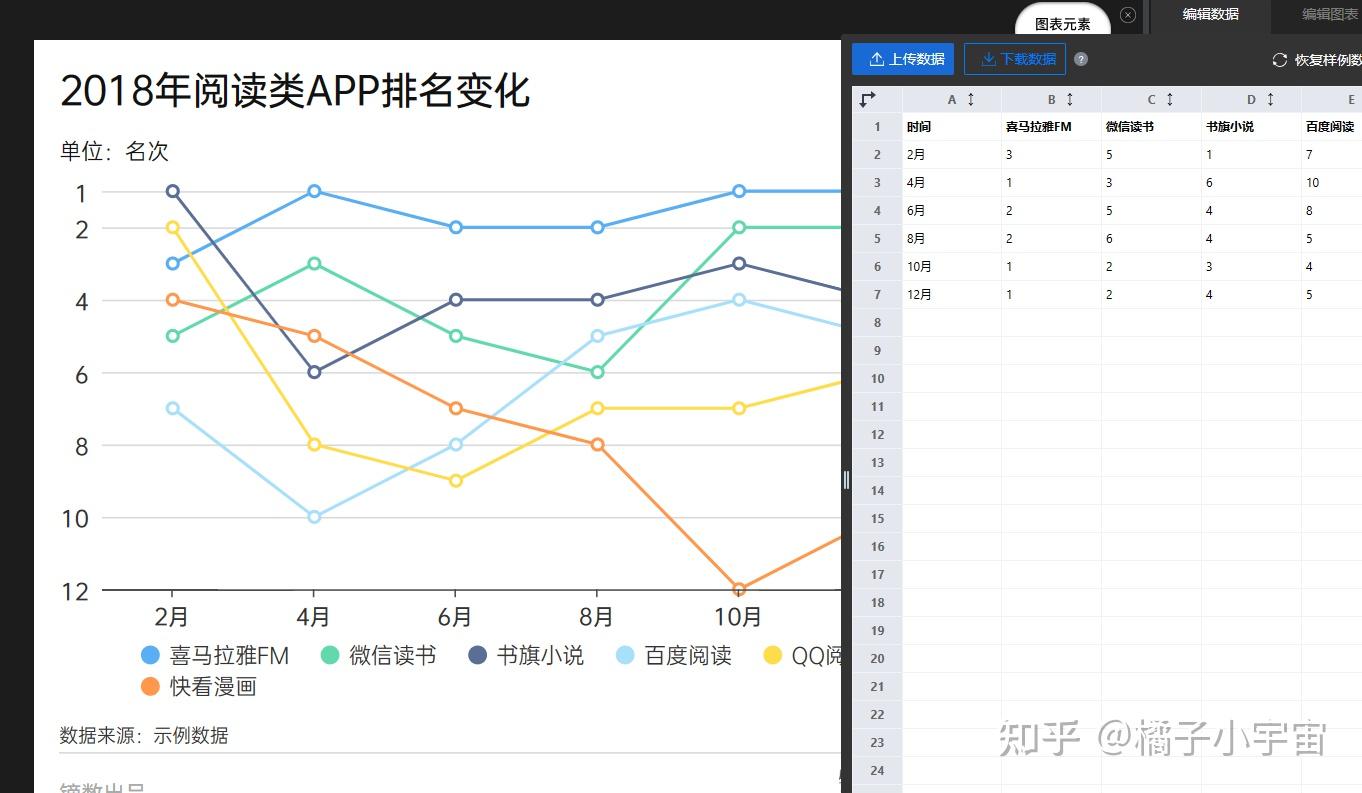Select the 单位：名次 unit label
Image resolution: width=1362 pixels, height=793 pixels.
114,152
